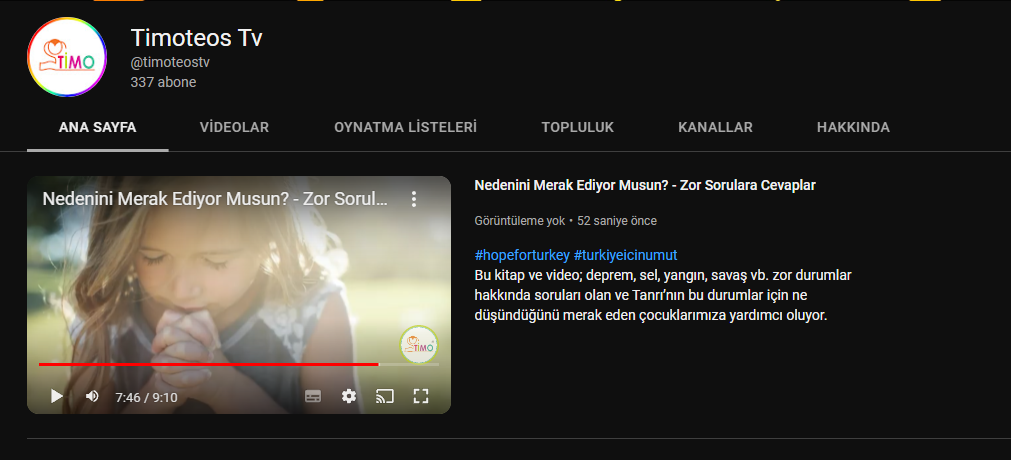Open the HAKKINDA tab
Image resolution: width=1011 pixels, height=460 pixels.
point(853,128)
